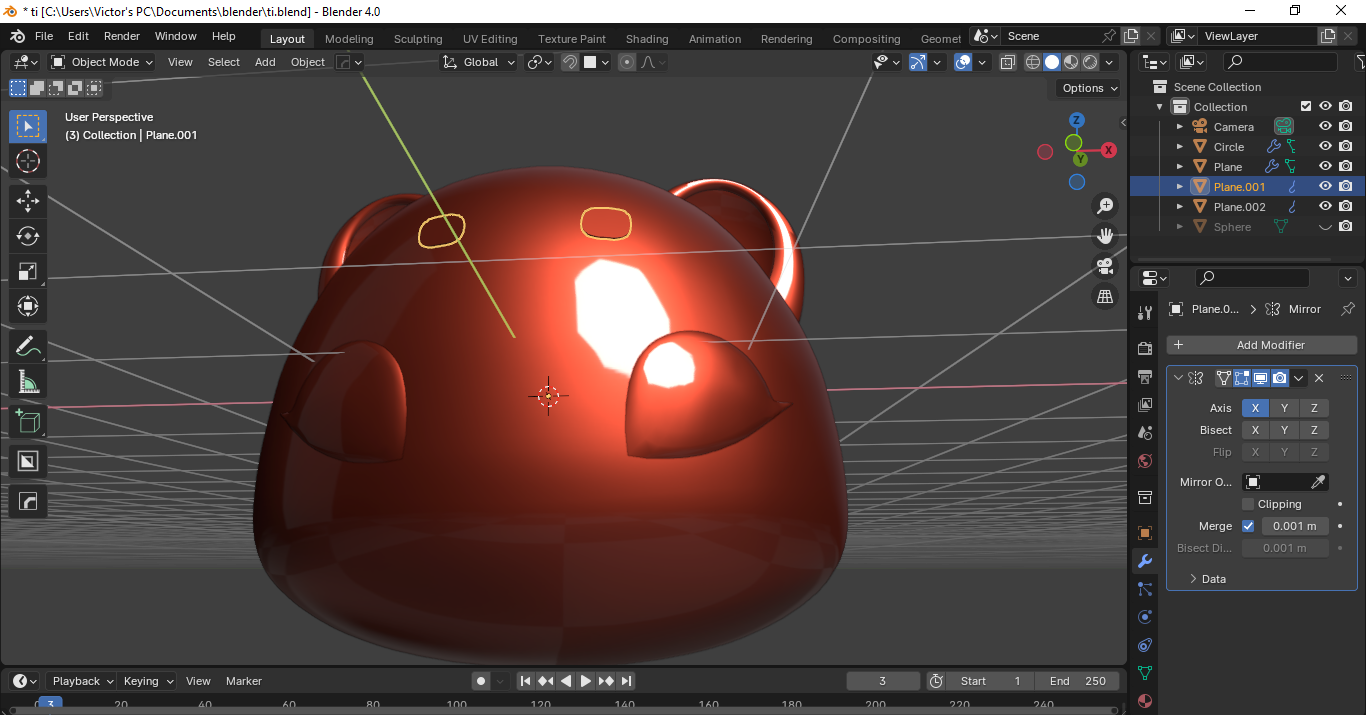The width and height of the screenshot is (1366, 715).
Task: Select the Annotate tool
Action: point(28,347)
